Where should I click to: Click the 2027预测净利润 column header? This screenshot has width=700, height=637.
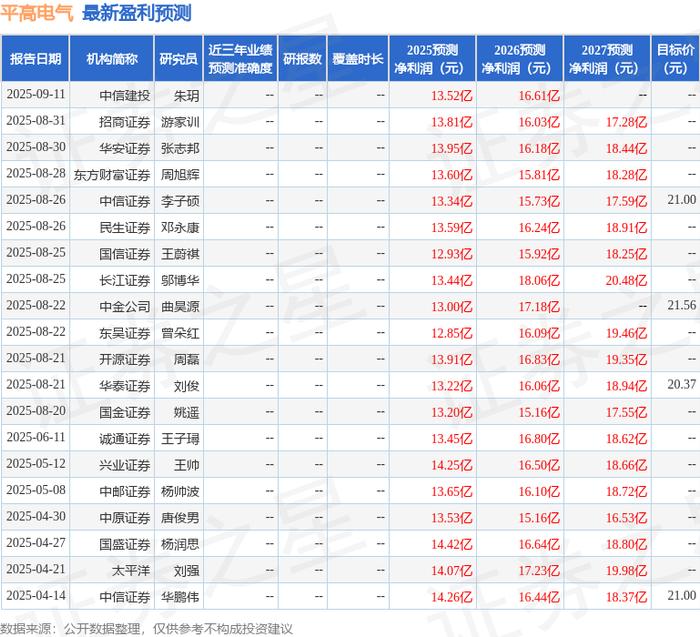point(607,58)
